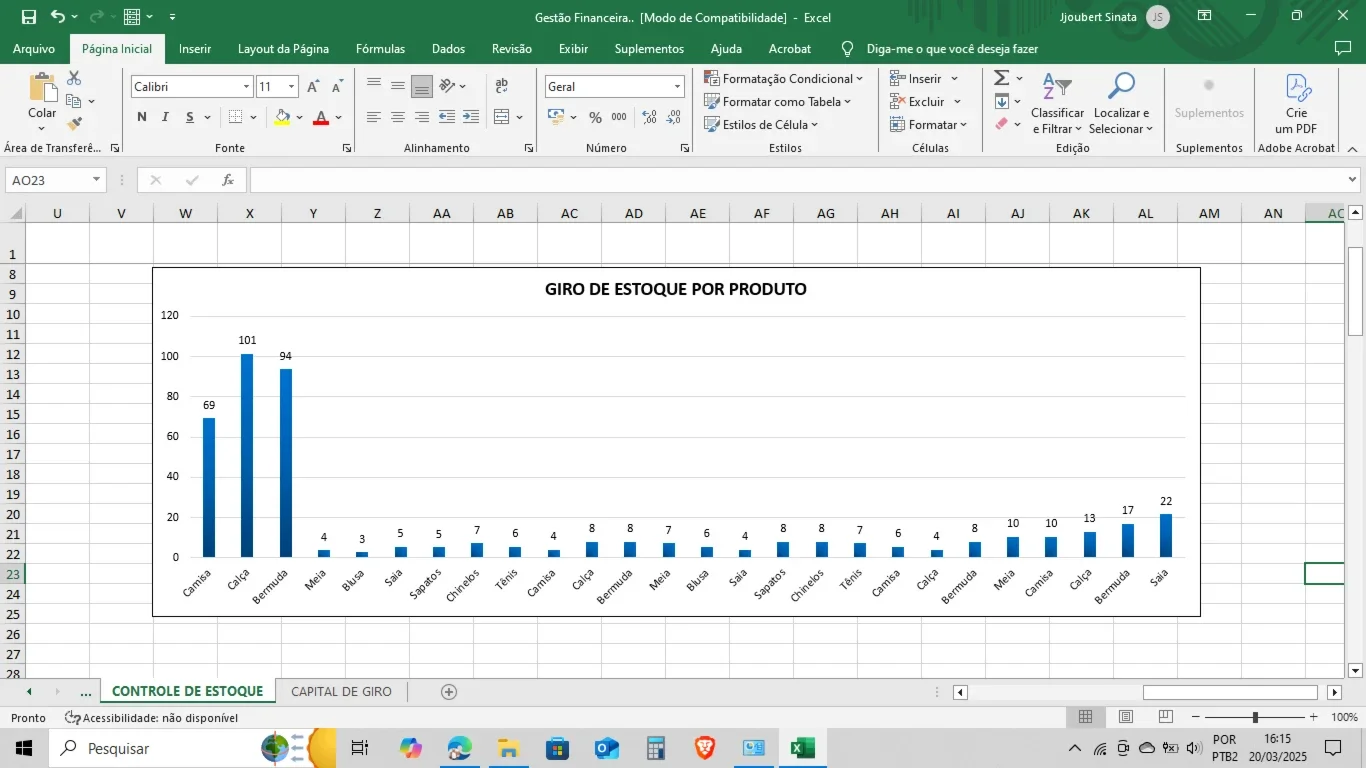Open the Calculator icon in taskbar
Screen dimensions: 1366x768
(x=656, y=748)
